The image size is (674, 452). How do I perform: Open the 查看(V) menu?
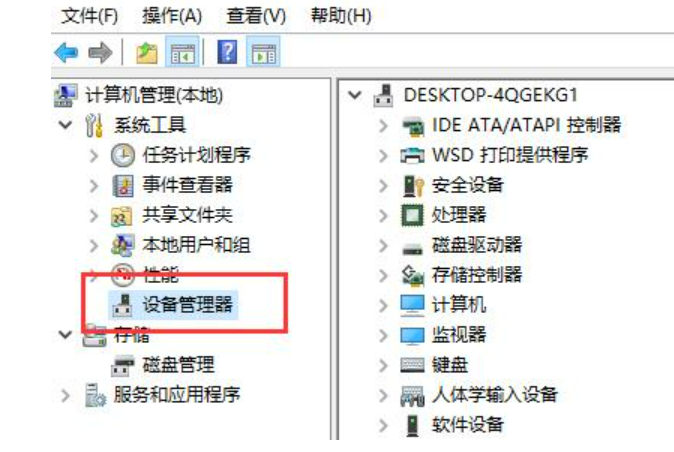[x=256, y=16]
